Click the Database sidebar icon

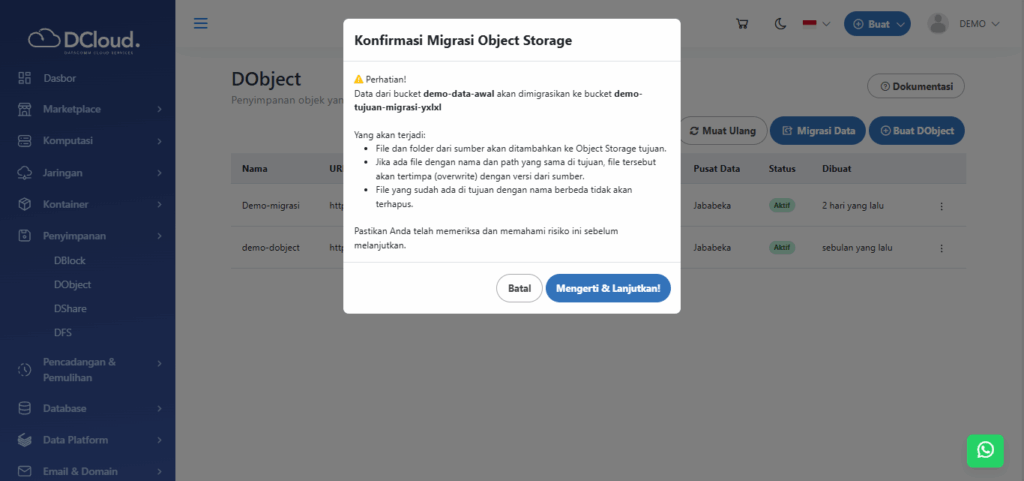pyautogui.click(x=25, y=408)
